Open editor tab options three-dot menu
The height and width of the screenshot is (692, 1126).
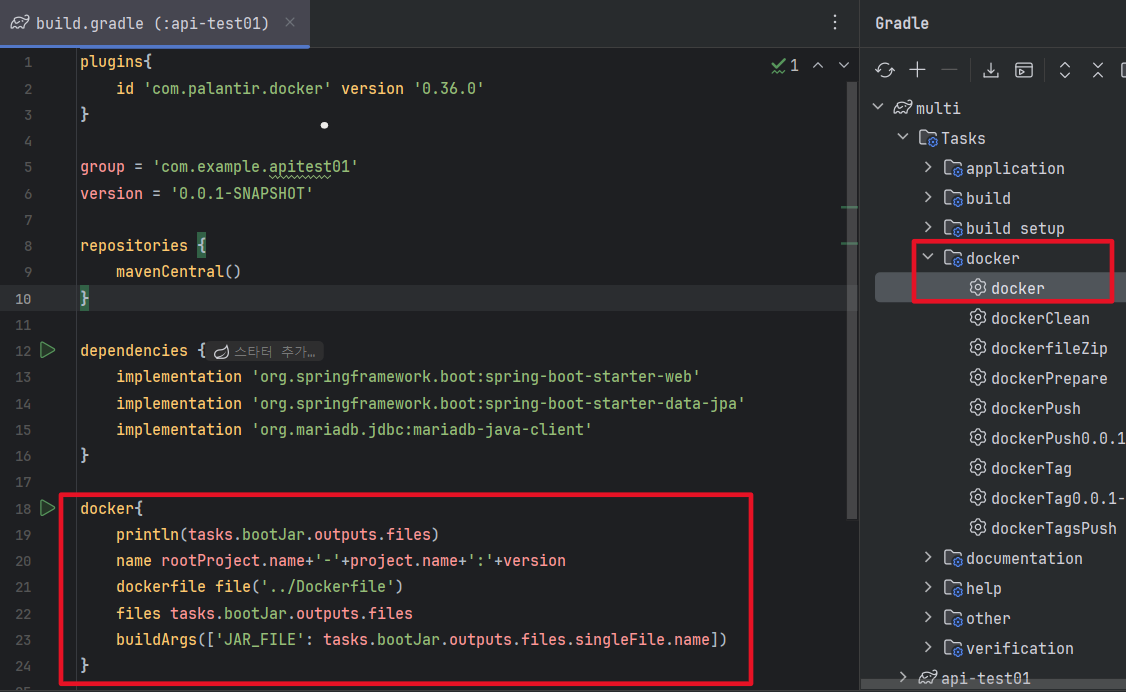click(834, 22)
